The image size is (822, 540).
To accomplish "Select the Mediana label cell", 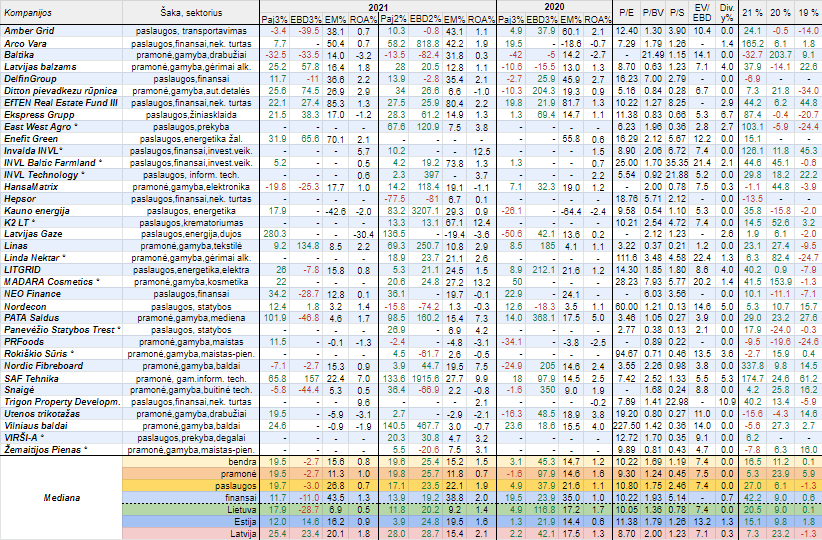I will [x=61, y=498].
